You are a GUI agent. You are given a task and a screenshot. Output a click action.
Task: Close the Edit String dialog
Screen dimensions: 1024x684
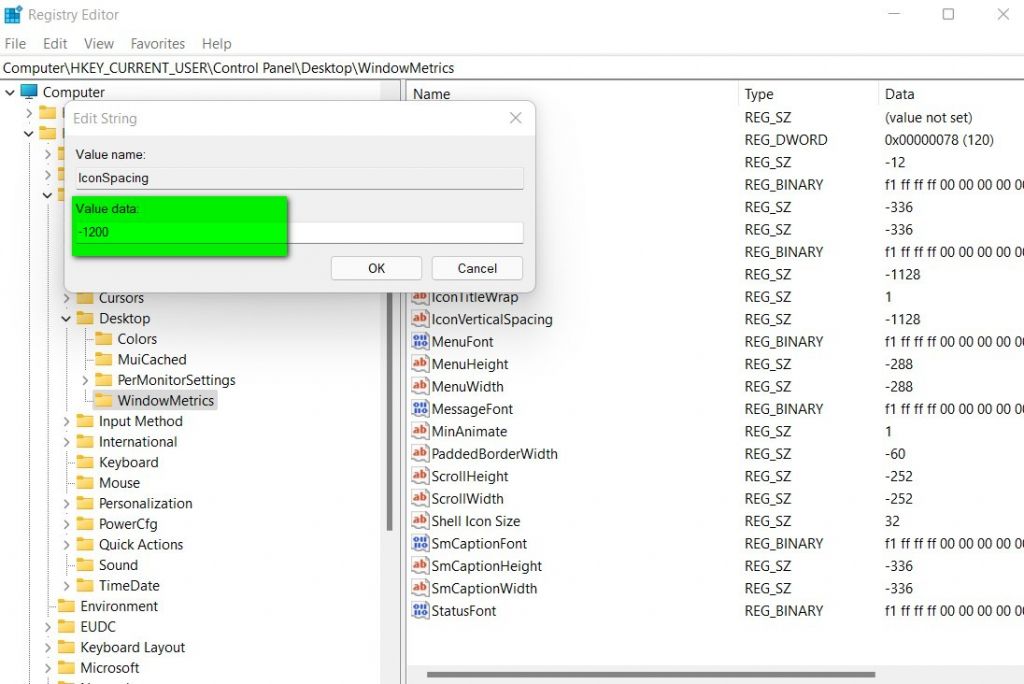pyautogui.click(x=515, y=118)
